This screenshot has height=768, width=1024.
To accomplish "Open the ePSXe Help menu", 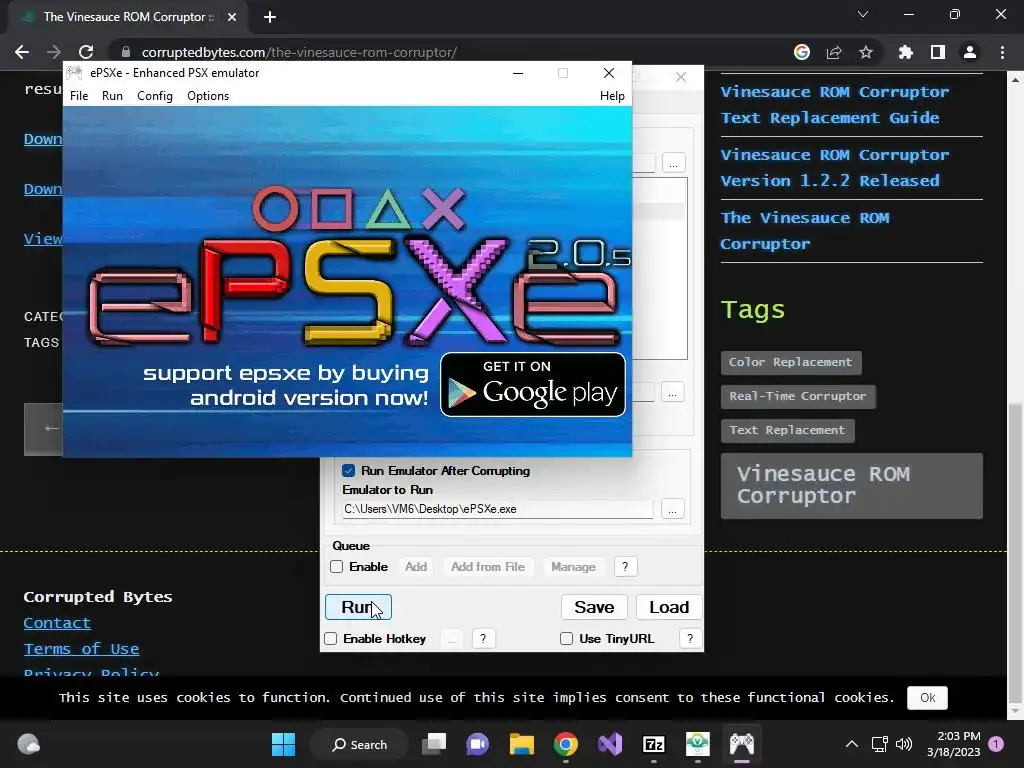I will click(612, 96).
